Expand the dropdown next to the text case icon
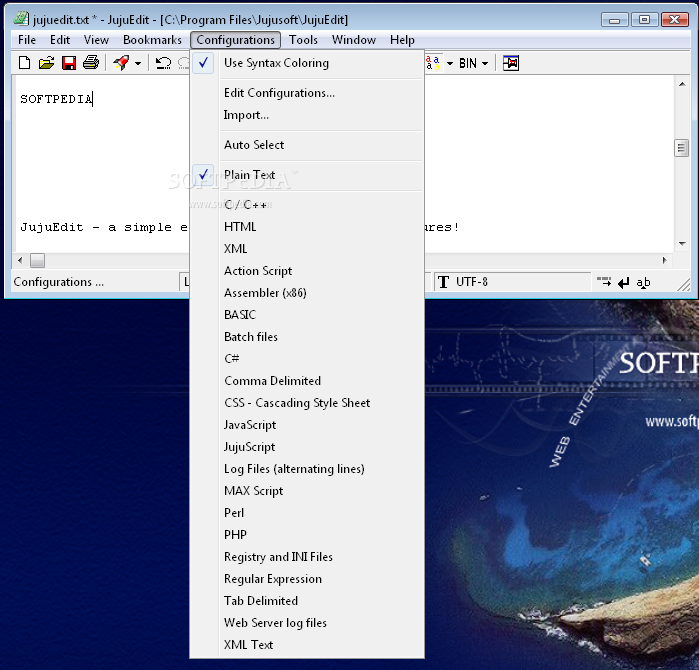The width and height of the screenshot is (699, 670). 450,63
